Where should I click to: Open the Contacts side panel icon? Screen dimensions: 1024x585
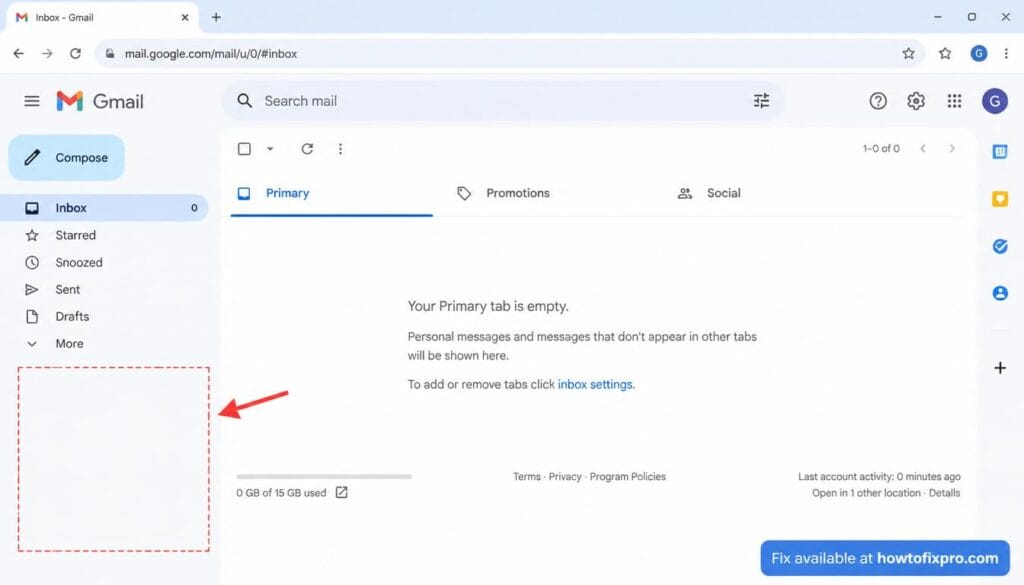(x=1000, y=293)
